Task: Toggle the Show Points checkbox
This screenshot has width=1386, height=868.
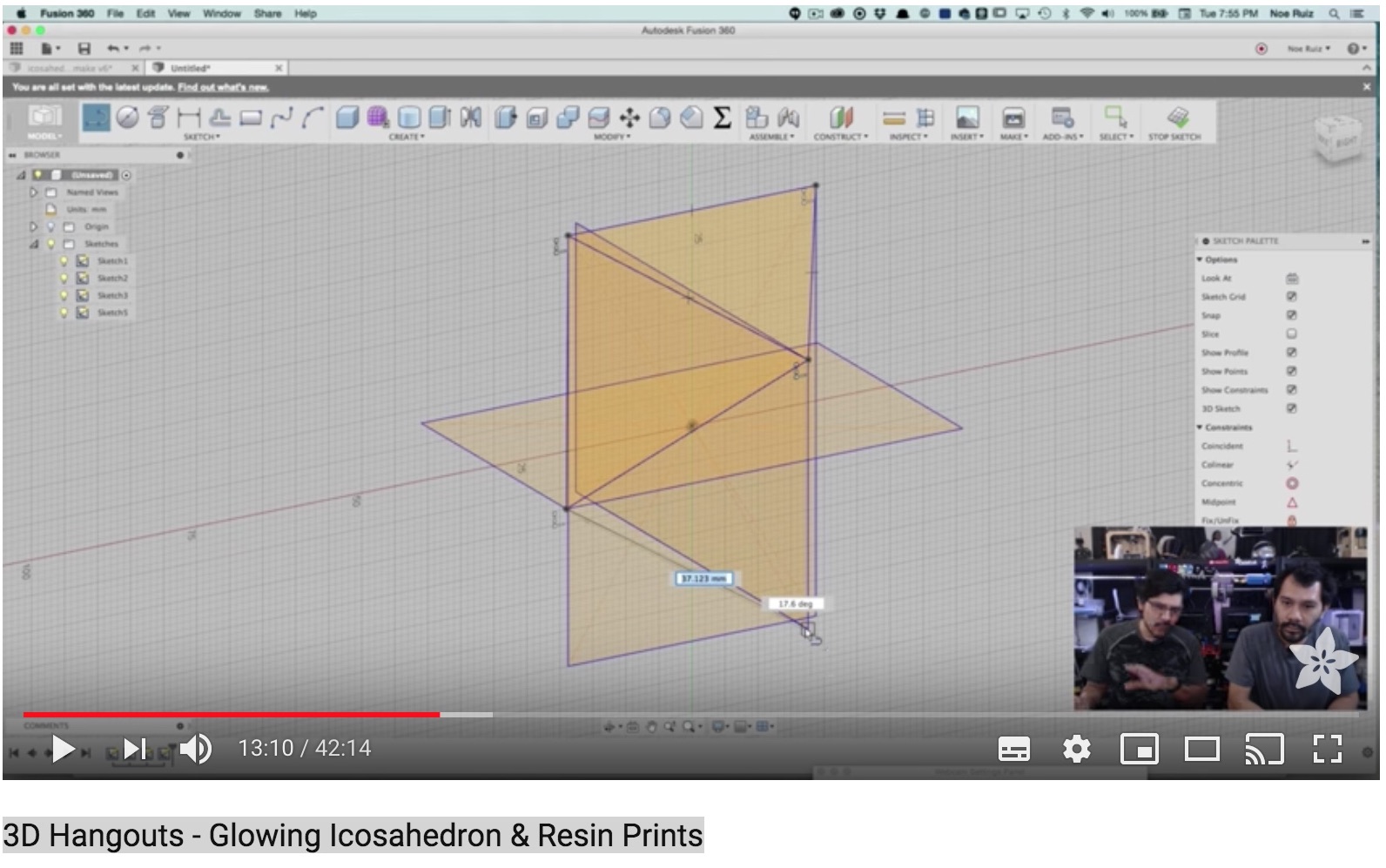Action: click(x=1292, y=372)
